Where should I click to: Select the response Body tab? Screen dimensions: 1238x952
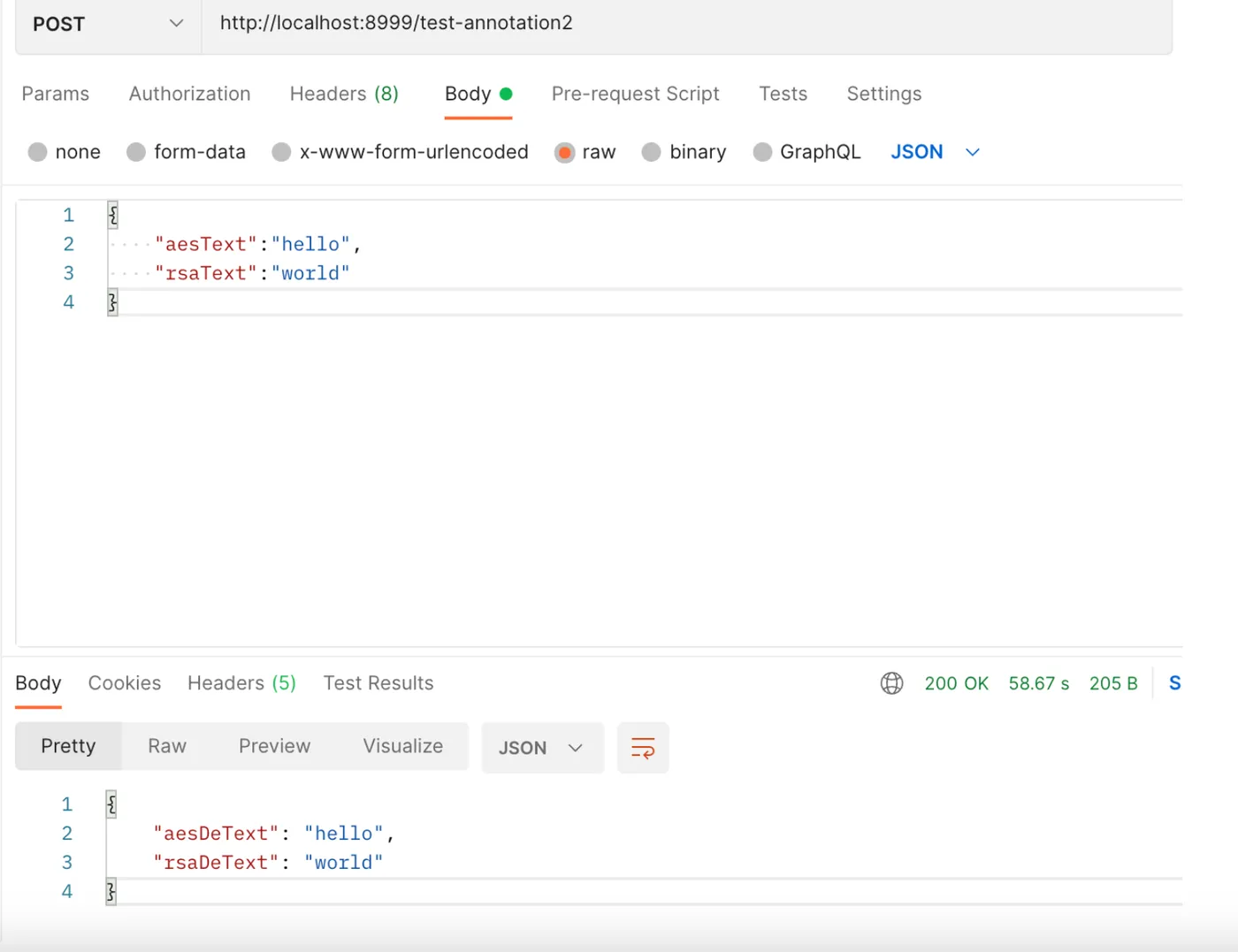tap(38, 683)
